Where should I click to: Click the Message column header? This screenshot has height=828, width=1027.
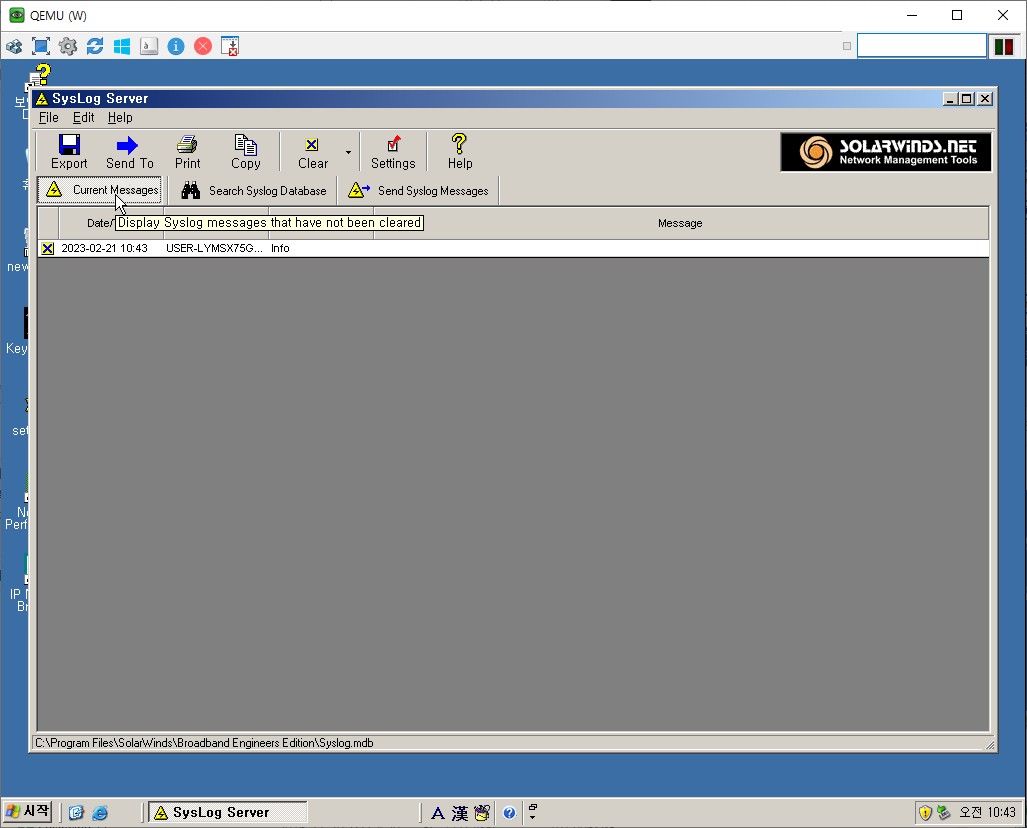pyautogui.click(x=680, y=223)
